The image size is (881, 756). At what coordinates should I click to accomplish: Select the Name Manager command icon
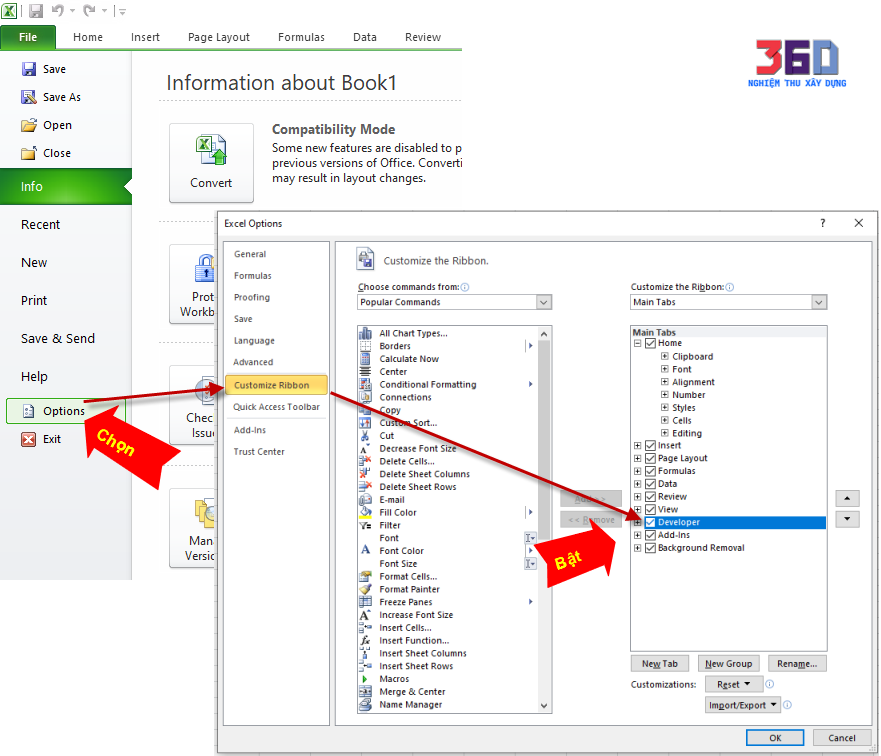(365, 704)
